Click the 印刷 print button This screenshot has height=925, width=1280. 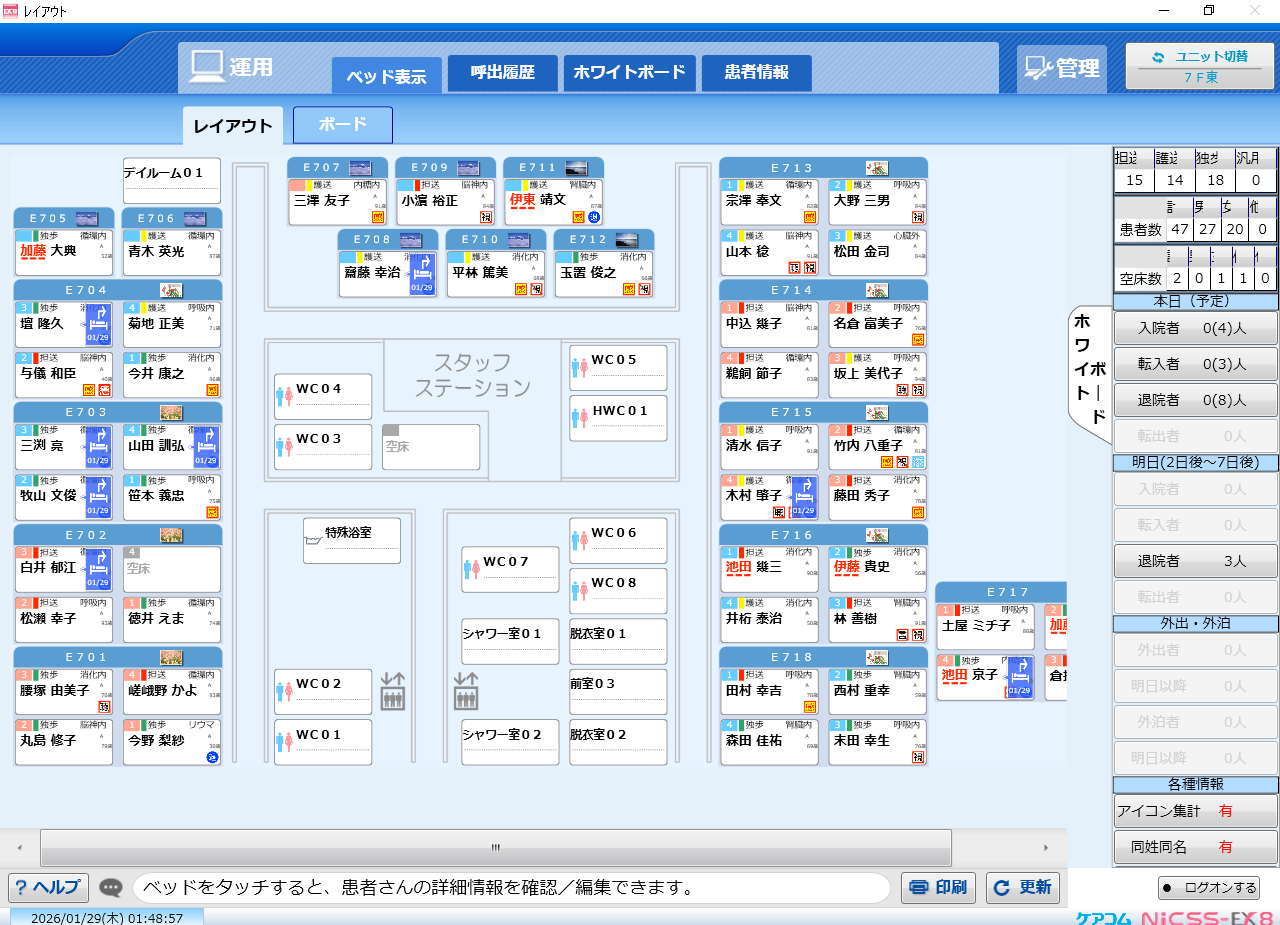pyautogui.click(x=938, y=887)
